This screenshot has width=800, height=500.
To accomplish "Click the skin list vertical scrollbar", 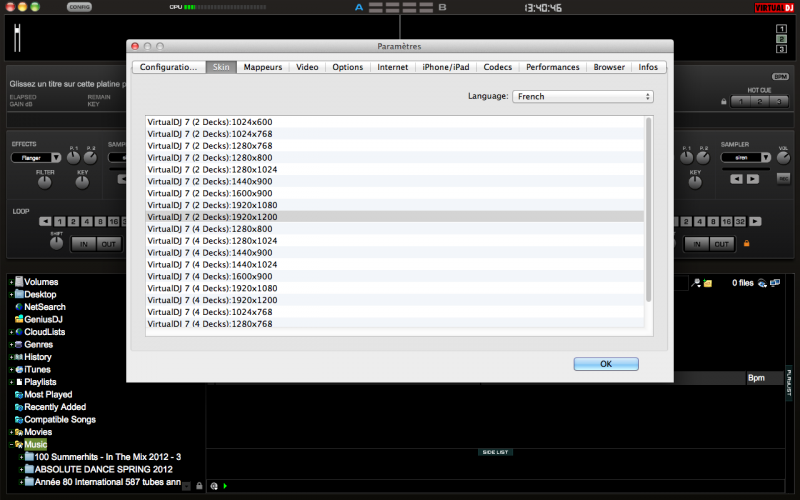I will (648, 209).
